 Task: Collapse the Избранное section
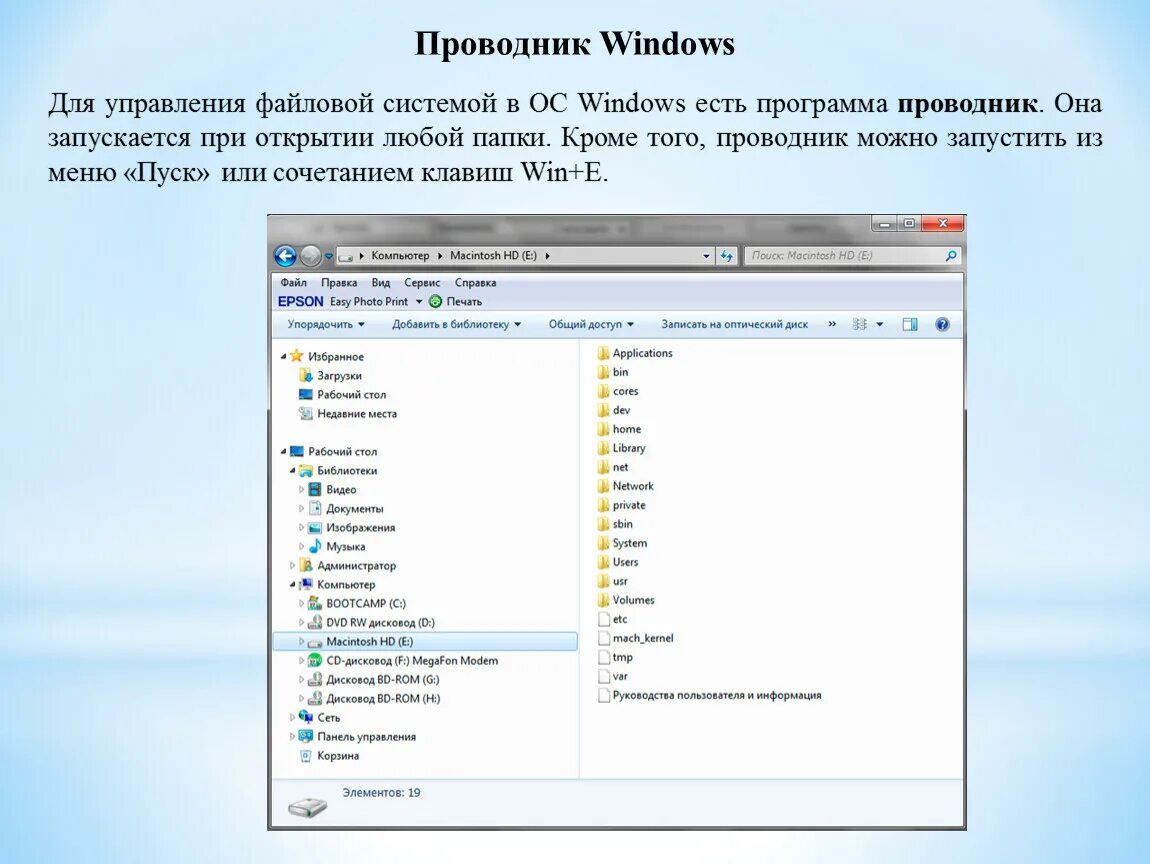pos(283,356)
